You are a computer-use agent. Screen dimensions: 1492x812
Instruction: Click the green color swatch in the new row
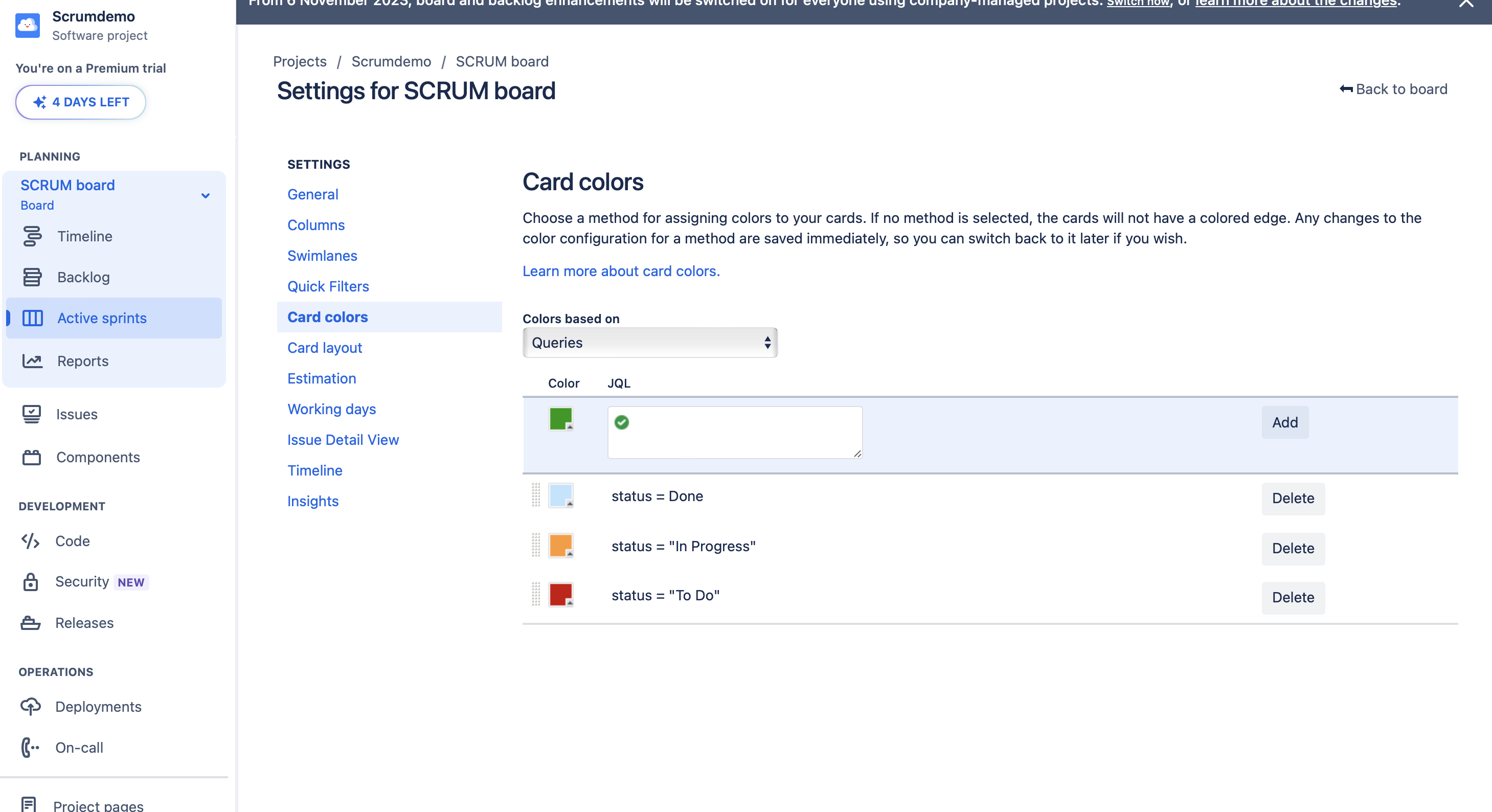coord(559,418)
